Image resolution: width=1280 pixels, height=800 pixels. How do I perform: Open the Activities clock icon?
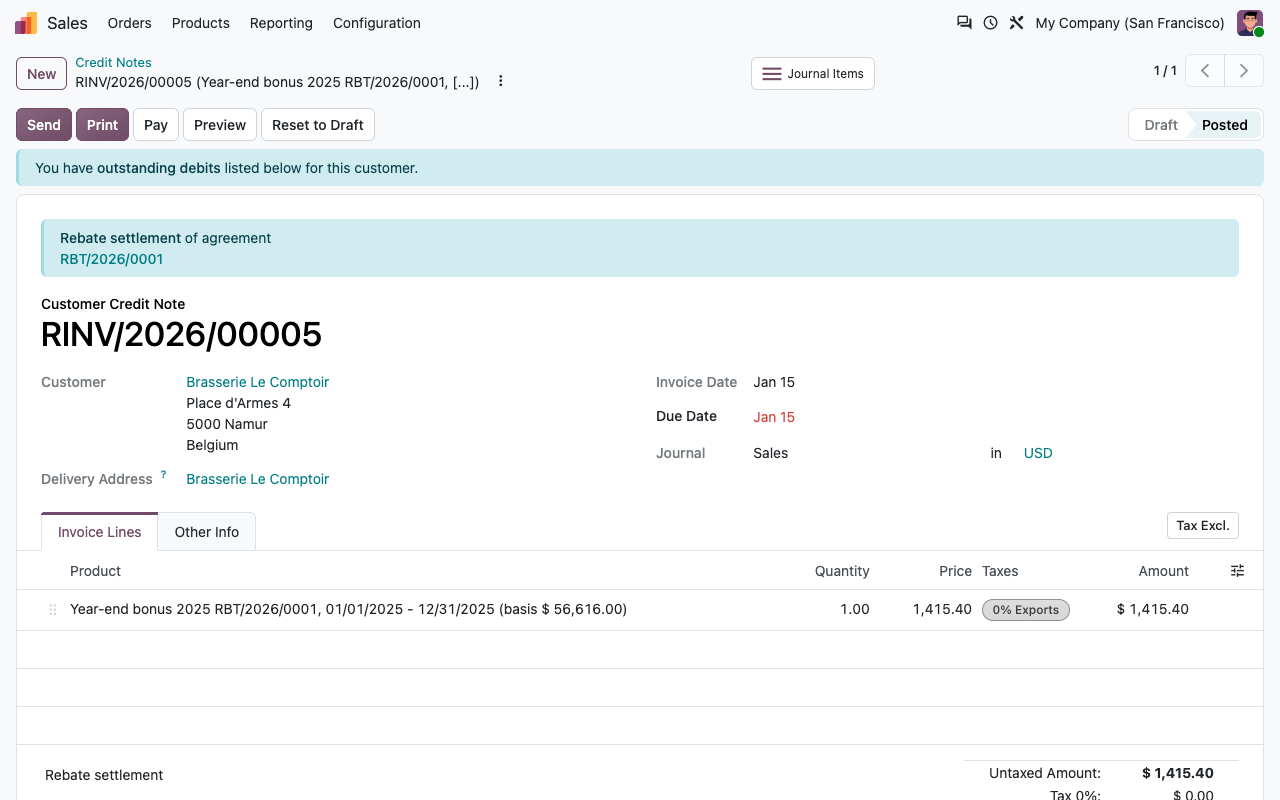(990, 23)
